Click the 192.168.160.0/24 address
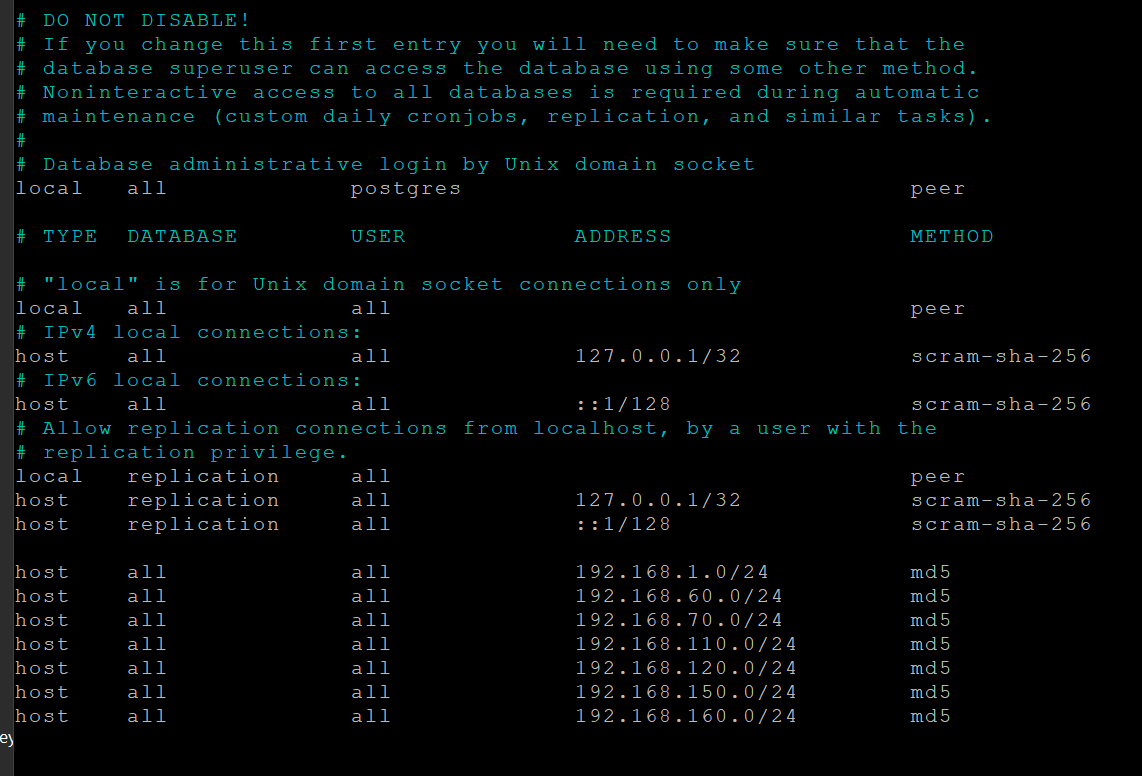The image size is (1142, 776). (x=685, y=717)
